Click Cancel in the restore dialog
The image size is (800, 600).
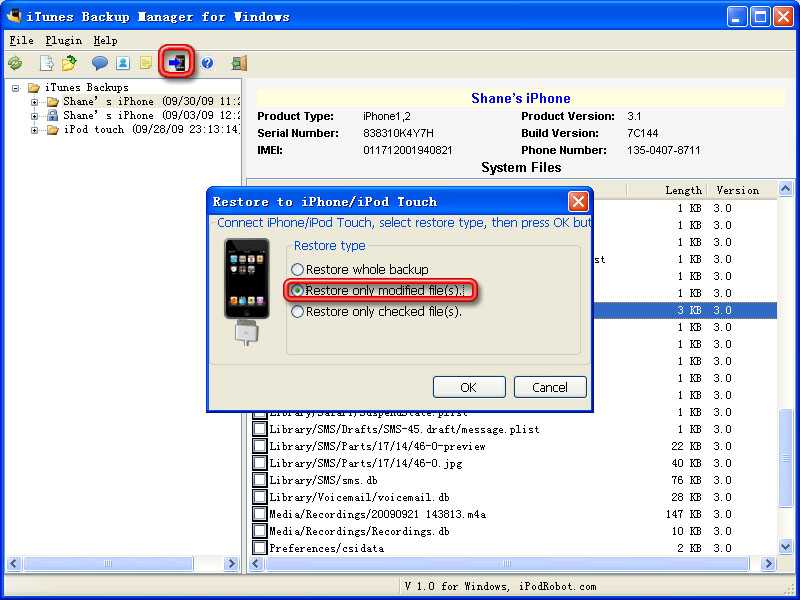click(x=550, y=387)
